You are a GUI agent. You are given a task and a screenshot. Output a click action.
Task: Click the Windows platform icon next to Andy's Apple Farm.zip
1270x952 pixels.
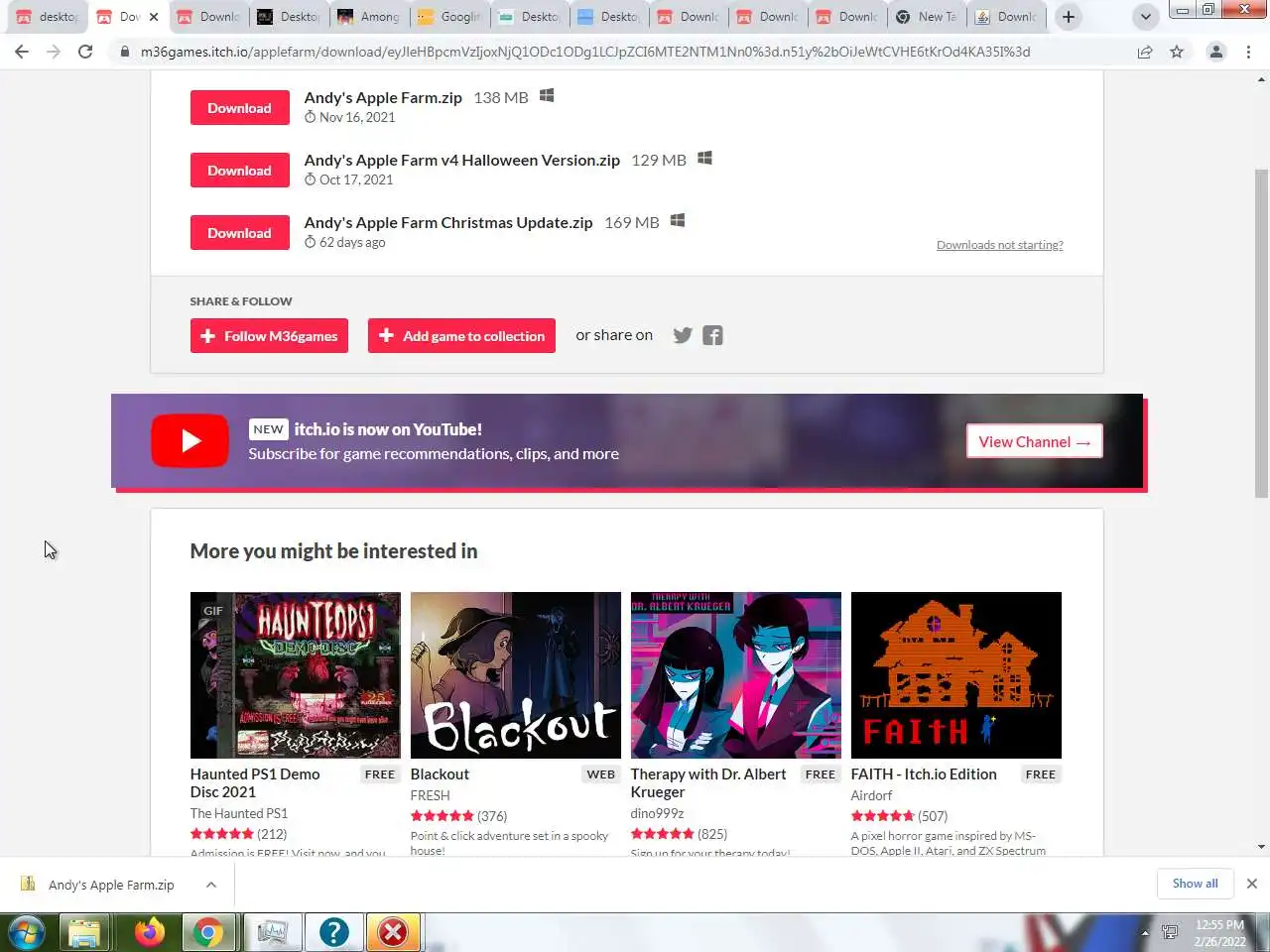click(546, 95)
